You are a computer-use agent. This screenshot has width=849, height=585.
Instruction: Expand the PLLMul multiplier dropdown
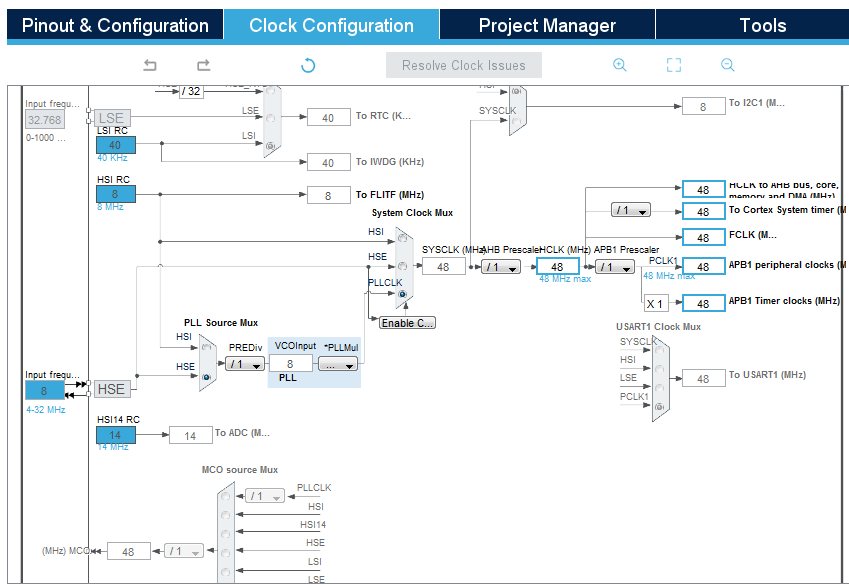pyautogui.click(x=338, y=365)
